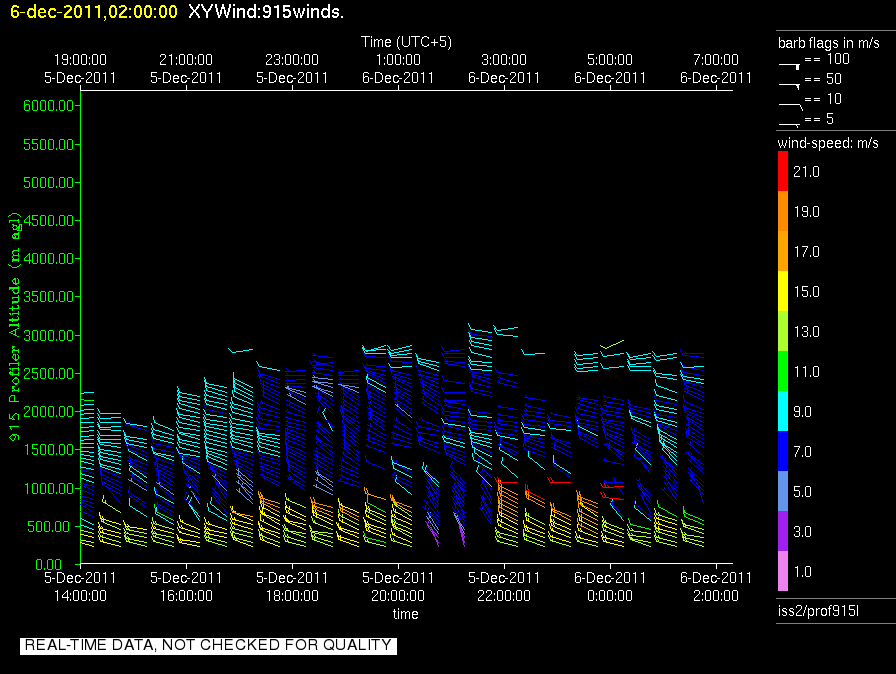Click the 5500.00 altitude tick label

click(x=49, y=145)
